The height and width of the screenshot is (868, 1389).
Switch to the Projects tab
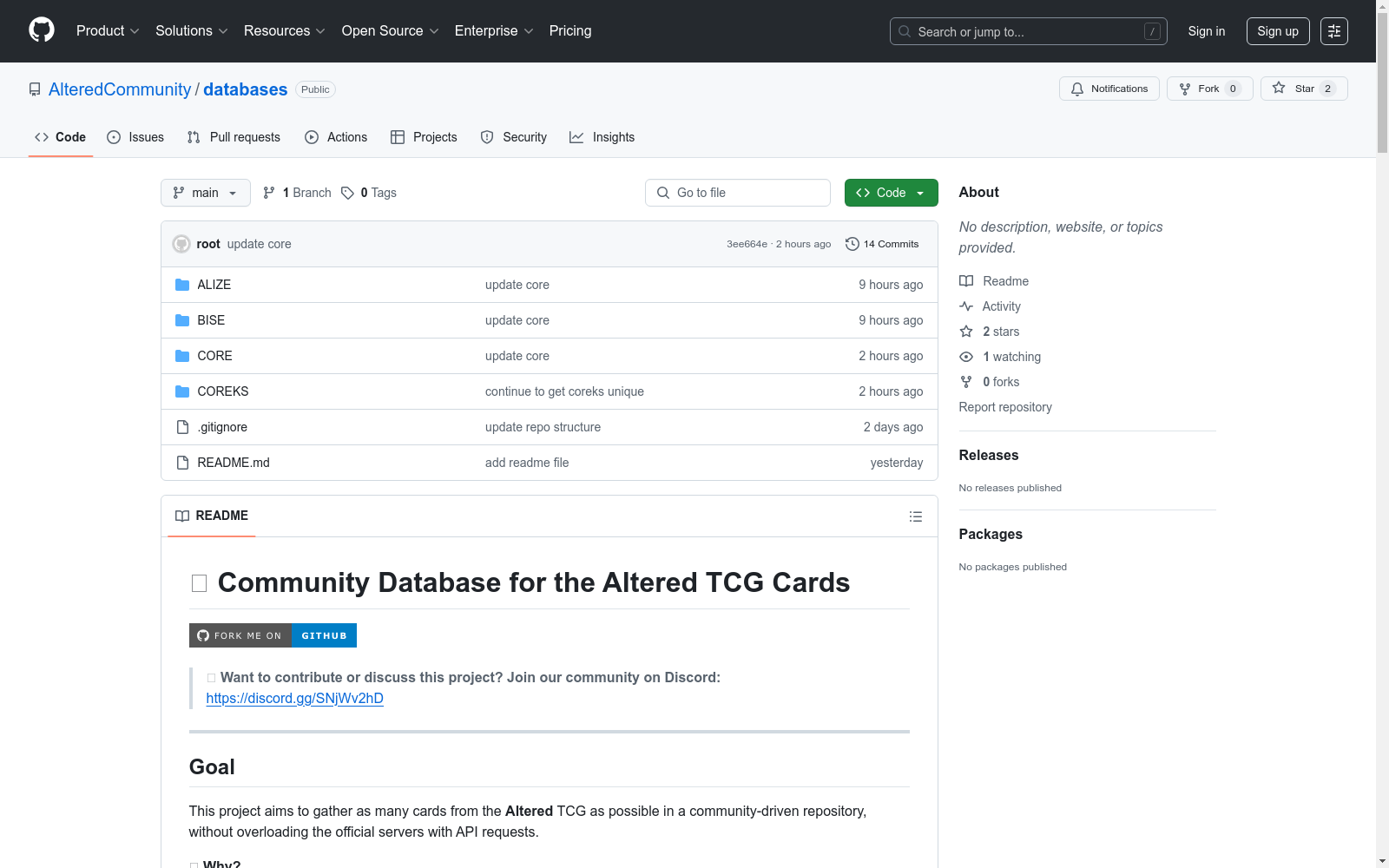click(424, 137)
